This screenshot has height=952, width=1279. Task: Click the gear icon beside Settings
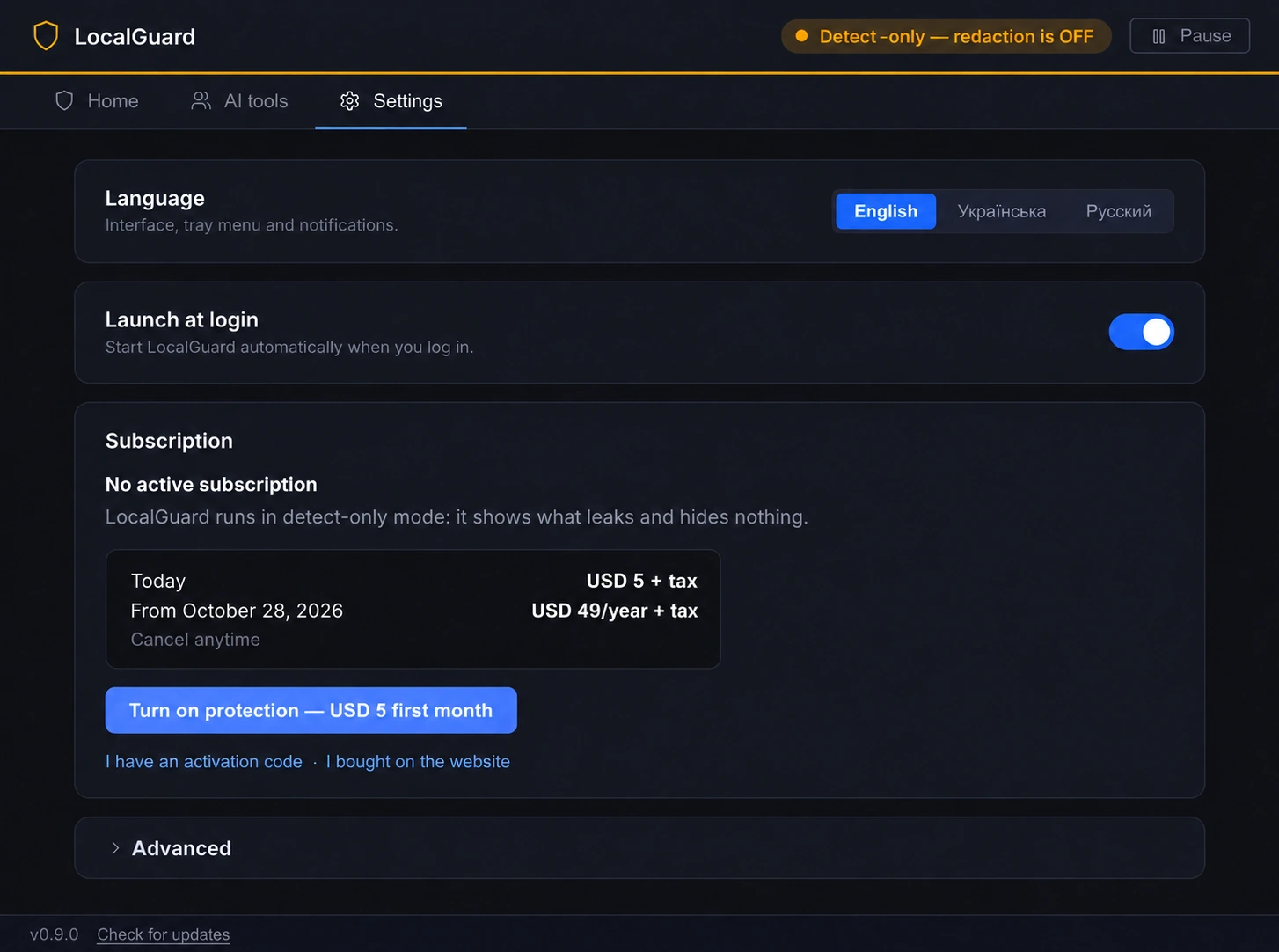coord(349,100)
